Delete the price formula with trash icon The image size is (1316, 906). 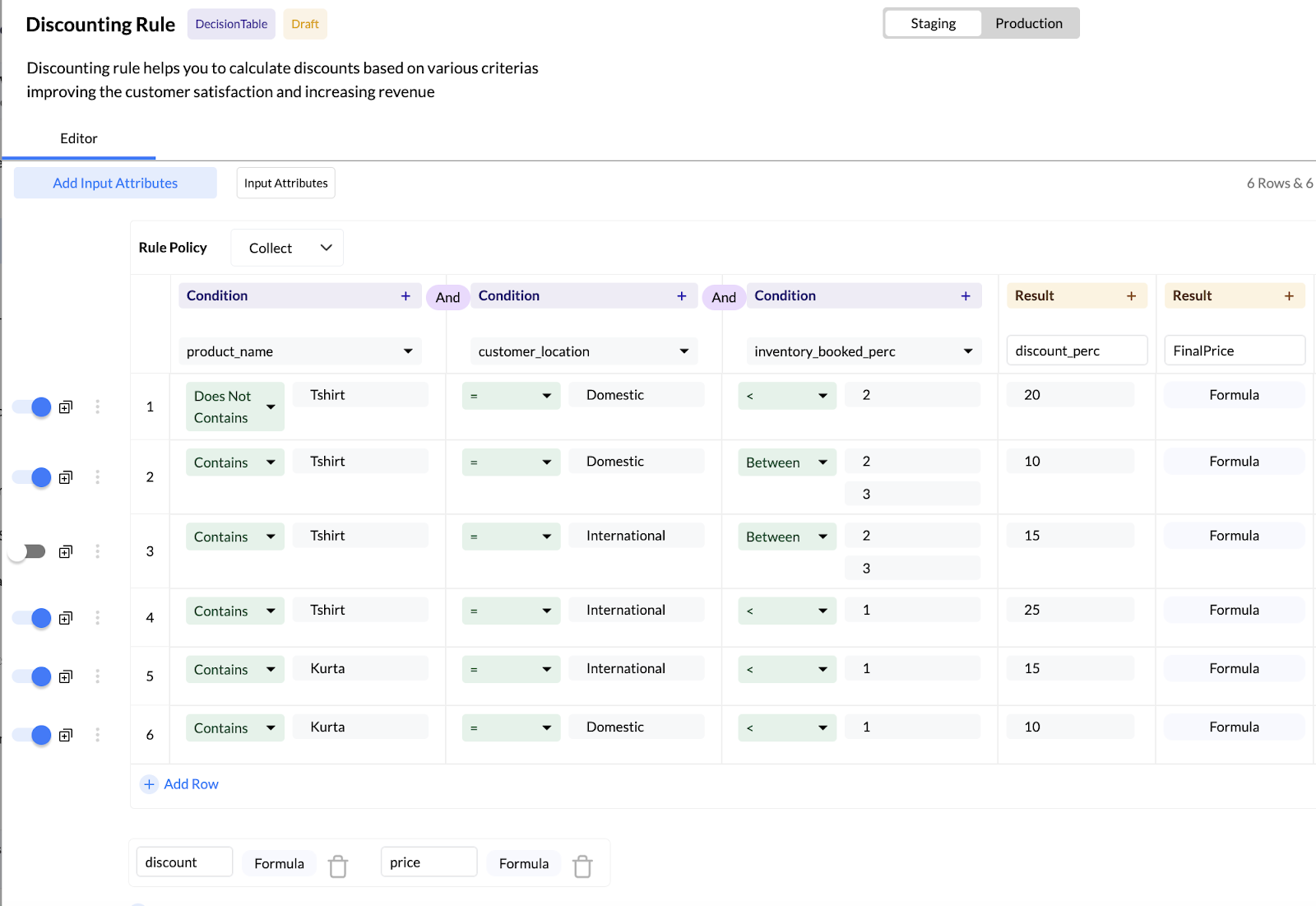click(582, 866)
